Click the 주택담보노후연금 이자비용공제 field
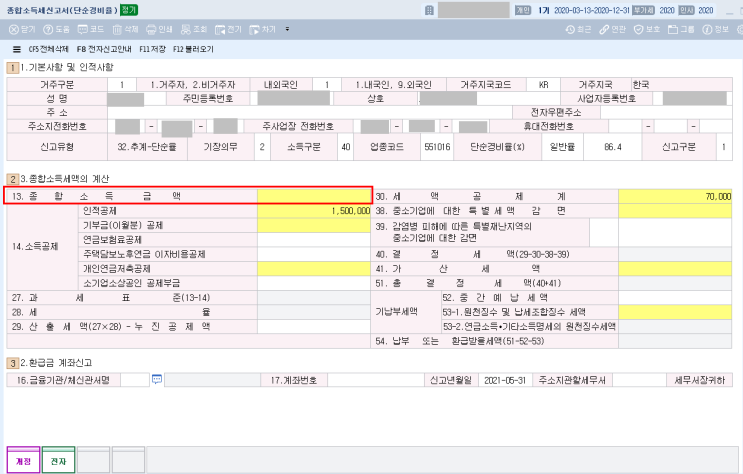Viewport: 743px width, 474px height. [314, 254]
